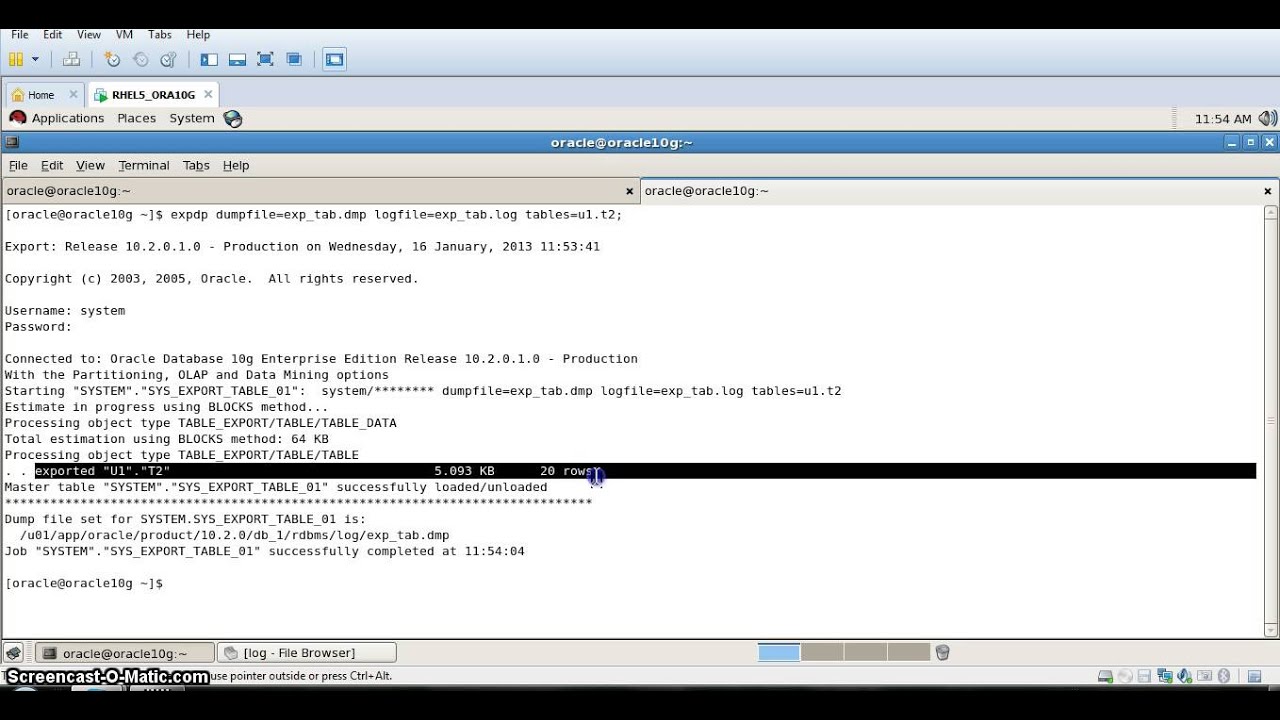This screenshot has height=720, width=1280.
Task: Select the first workspace in switcher
Action: point(779,653)
